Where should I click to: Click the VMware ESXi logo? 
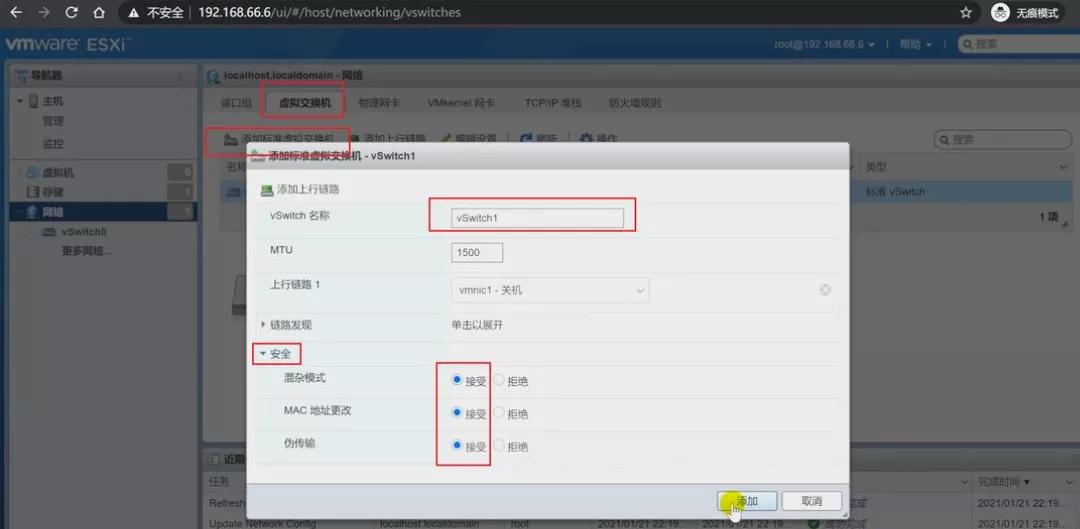[67, 45]
